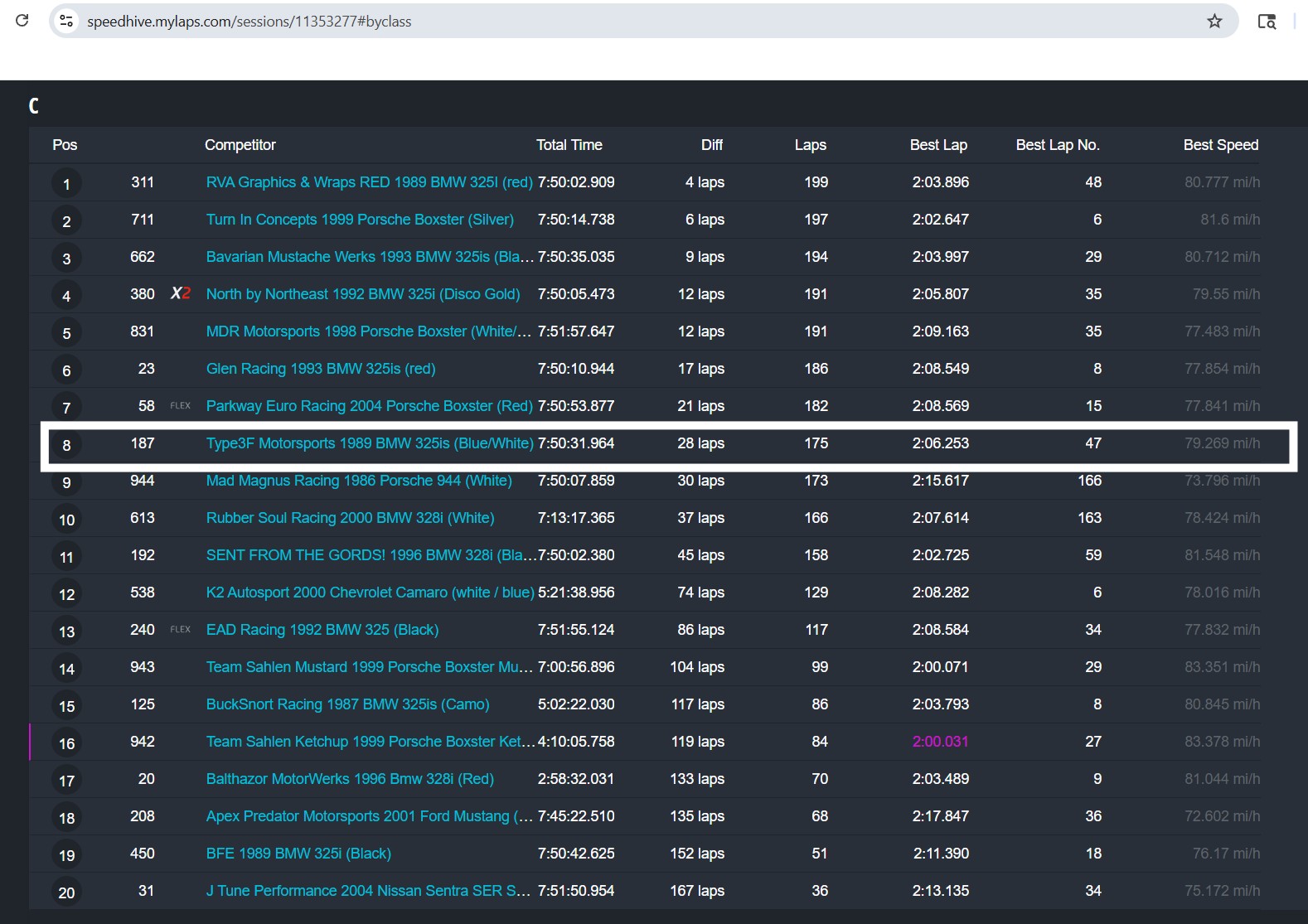Click the Total Time column header

569,145
